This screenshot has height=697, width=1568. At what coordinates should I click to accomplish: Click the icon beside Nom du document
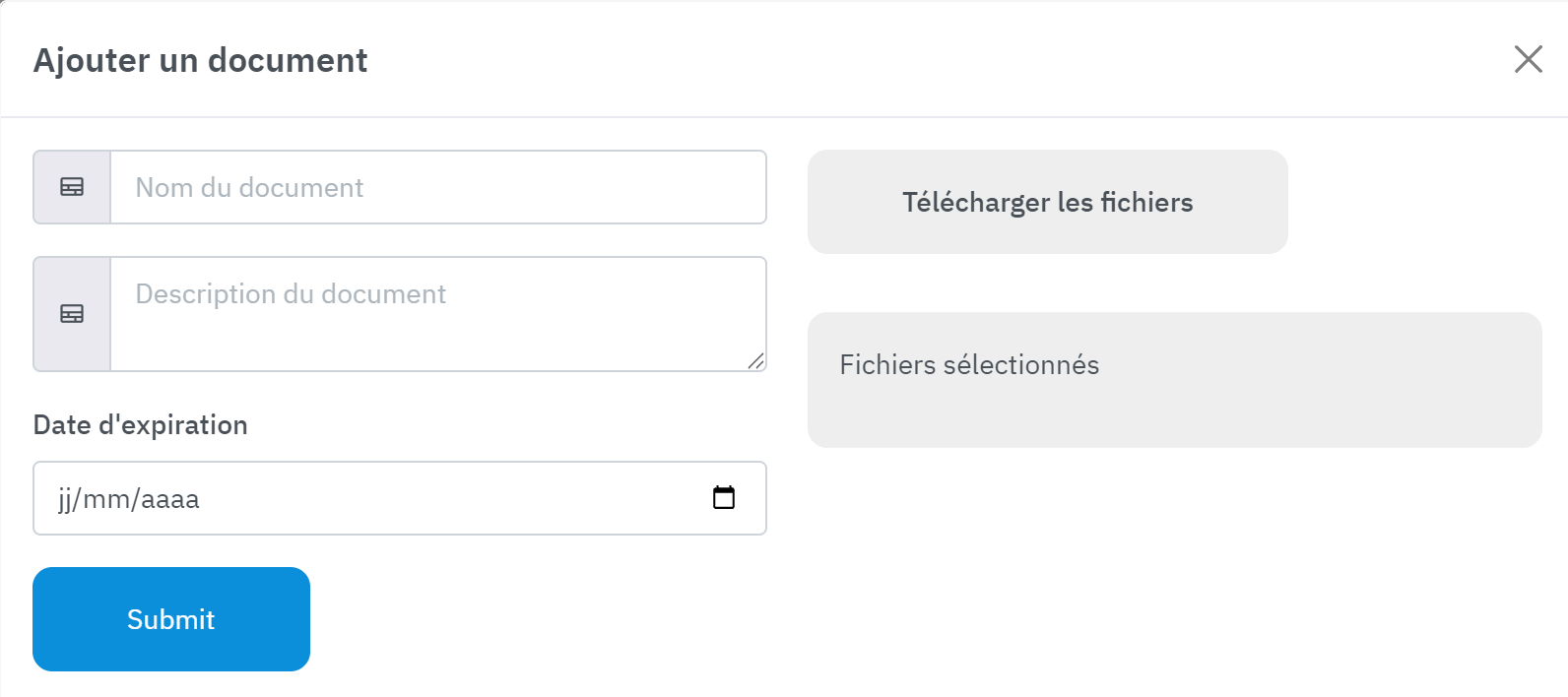(x=72, y=187)
